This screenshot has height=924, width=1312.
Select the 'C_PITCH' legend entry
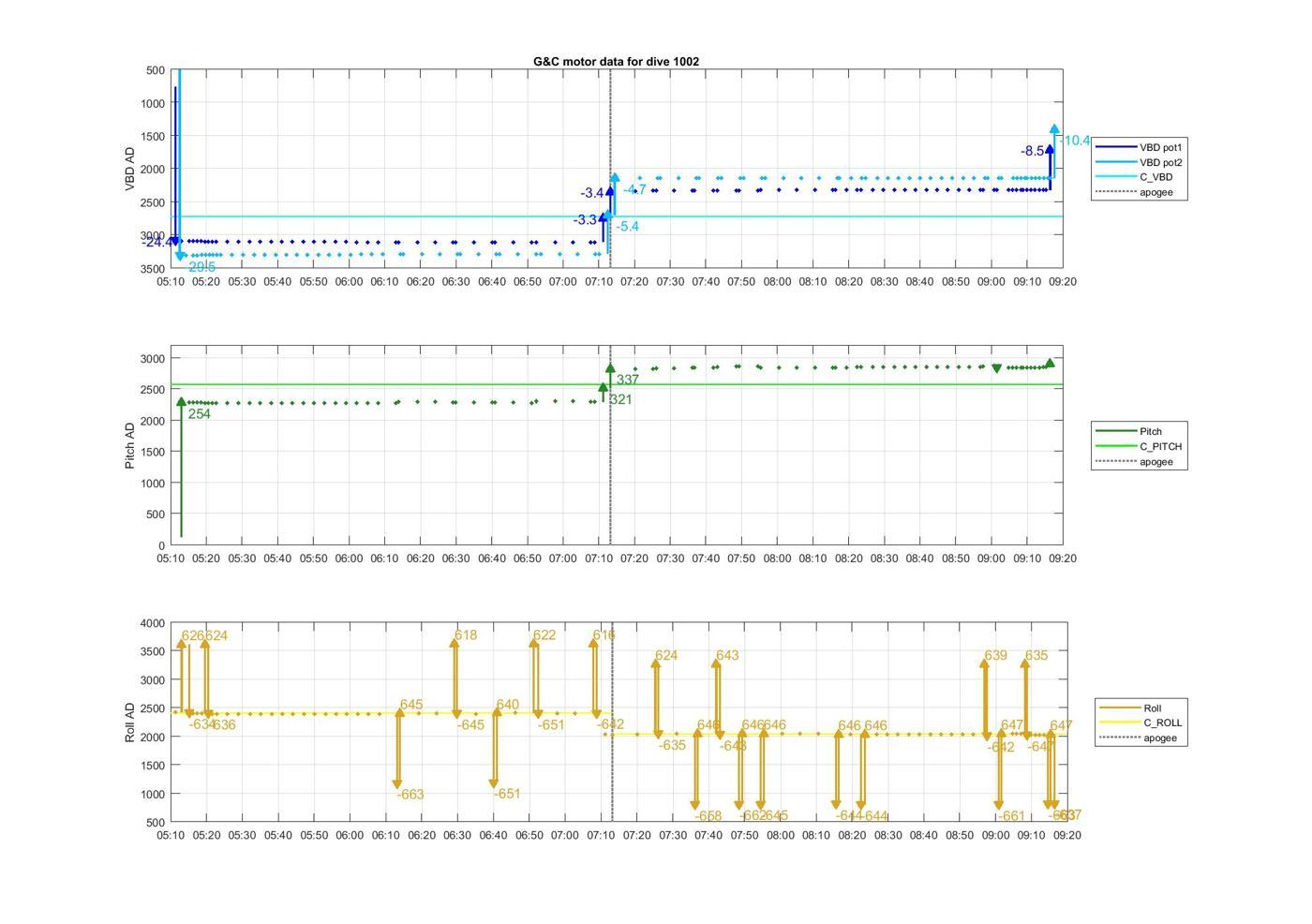(x=1140, y=446)
